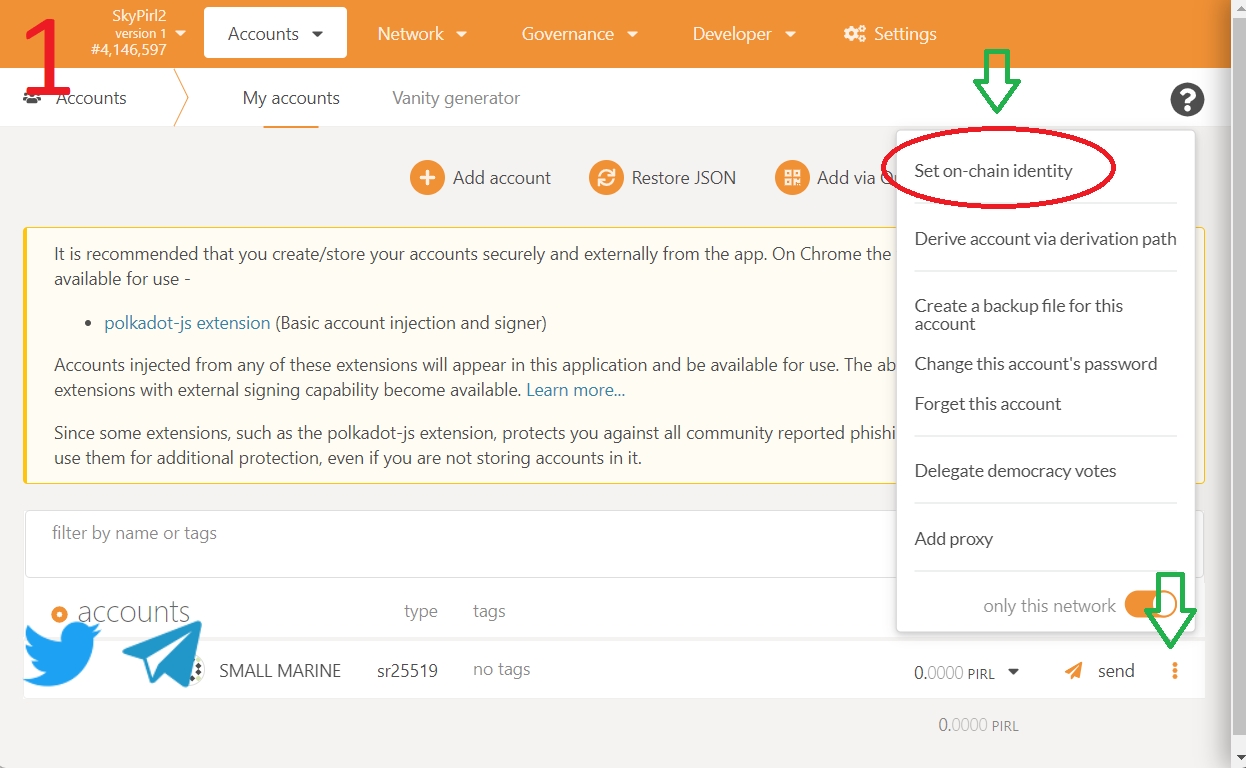Click the Add via QR icon
1246x768 pixels.
[792, 178]
